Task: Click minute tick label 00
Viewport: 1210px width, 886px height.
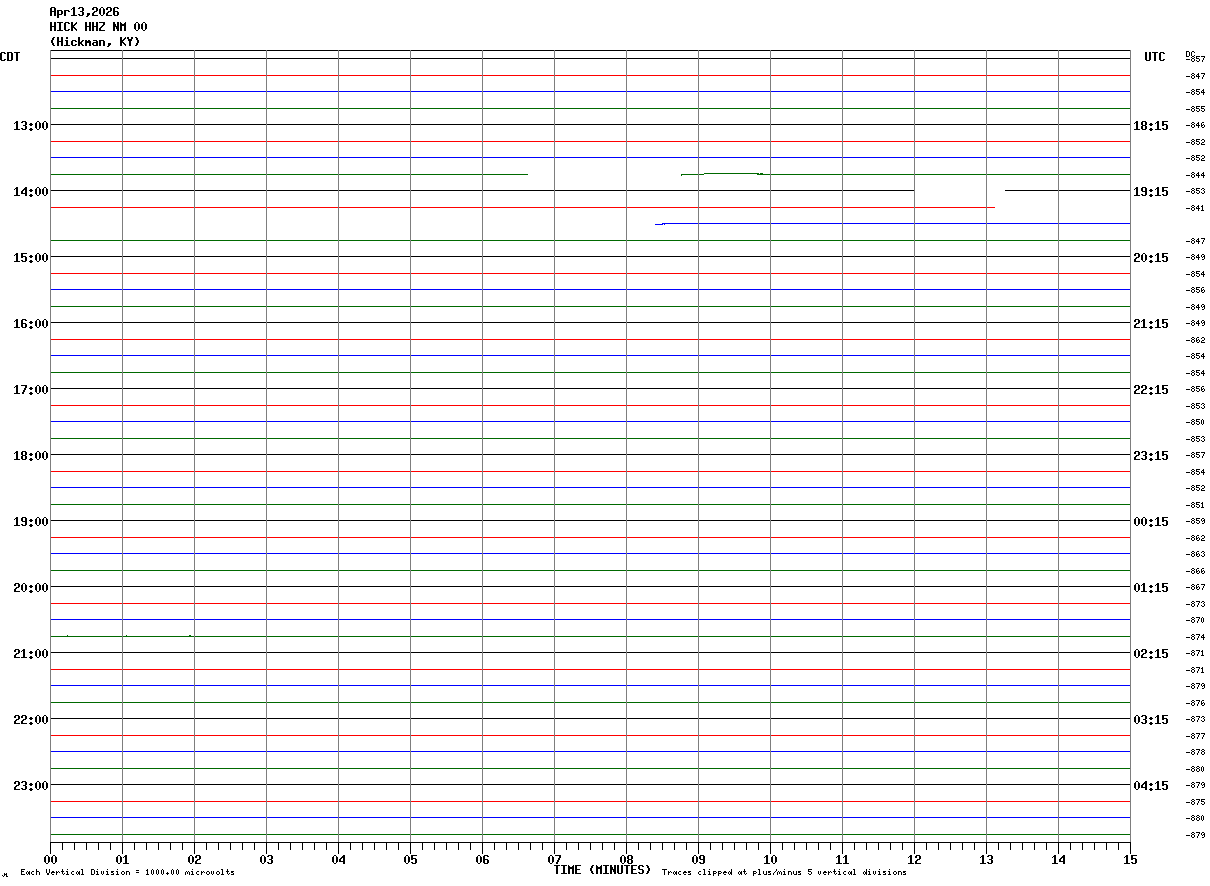Action: [x=50, y=859]
